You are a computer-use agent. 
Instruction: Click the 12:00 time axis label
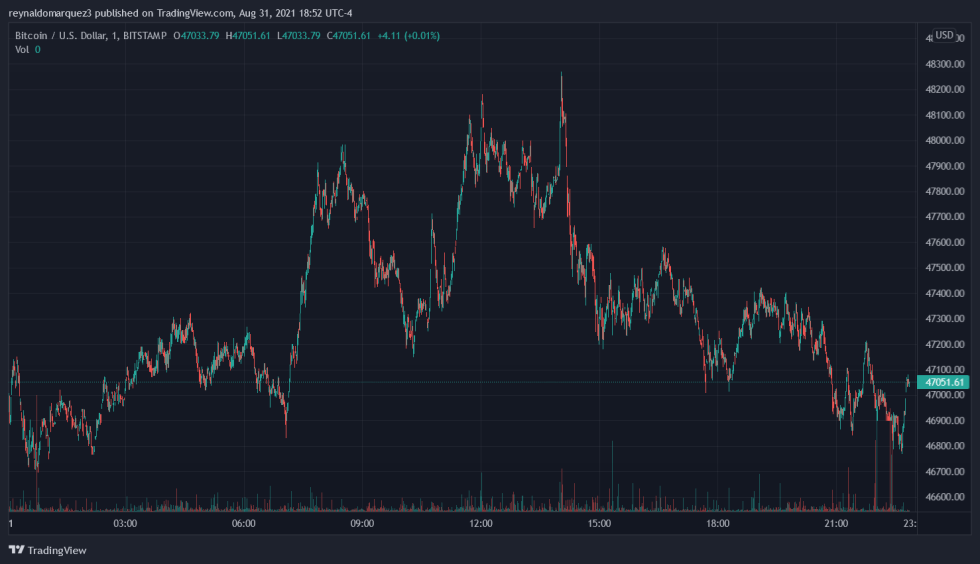pyautogui.click(x=481, y=523)
